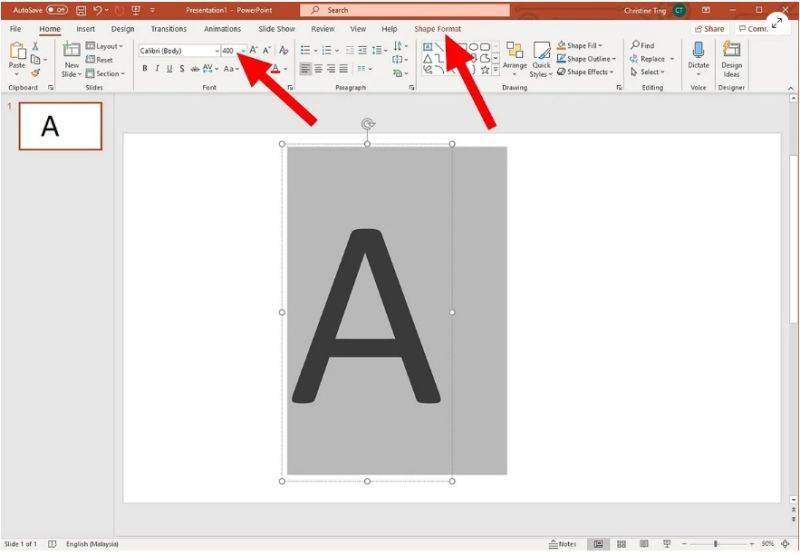Click the New Slide icon
The height and width of the screenshot is (555, 800).
(71, 50)
